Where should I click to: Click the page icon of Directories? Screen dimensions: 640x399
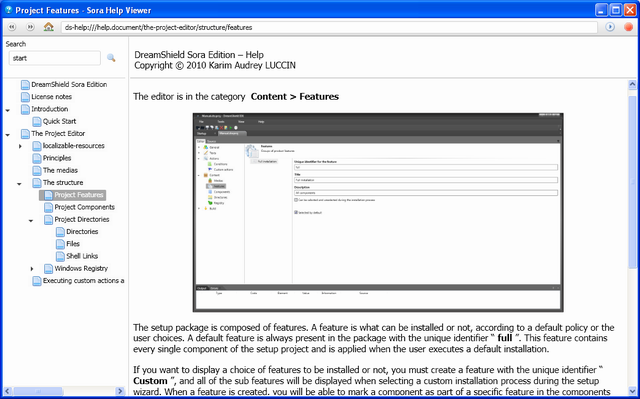point(60,232)
